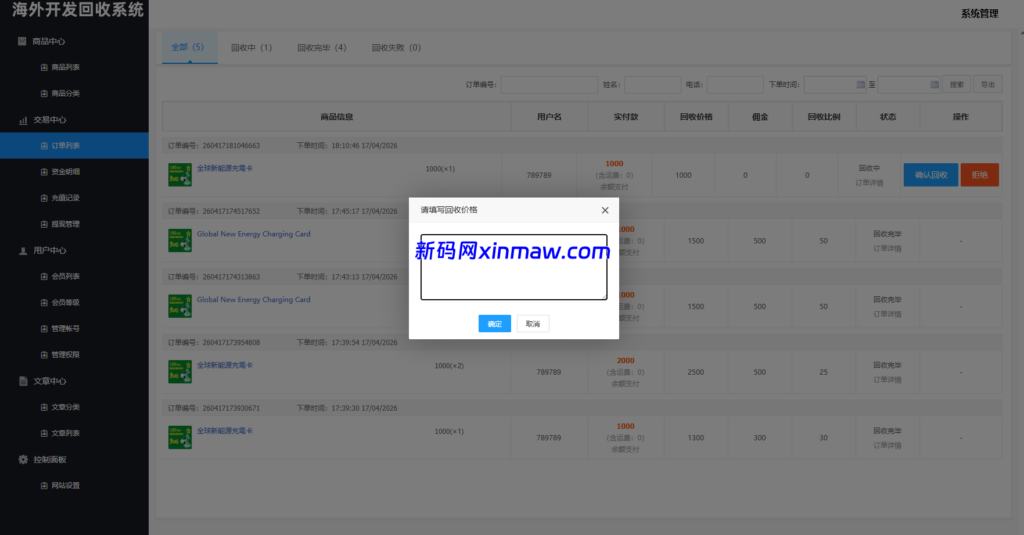The image size is (1024, 535).
Task: Open the calendar icon in the end date field after 至
Action: coord(934,85)
